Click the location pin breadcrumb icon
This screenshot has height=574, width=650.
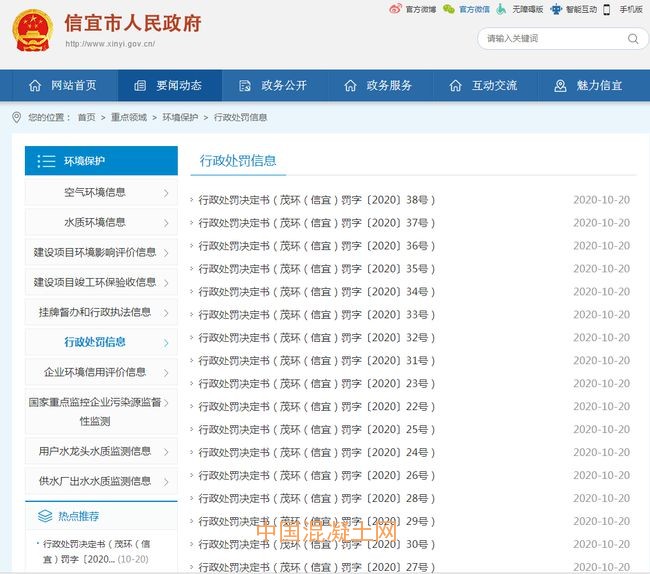(16, 117)
